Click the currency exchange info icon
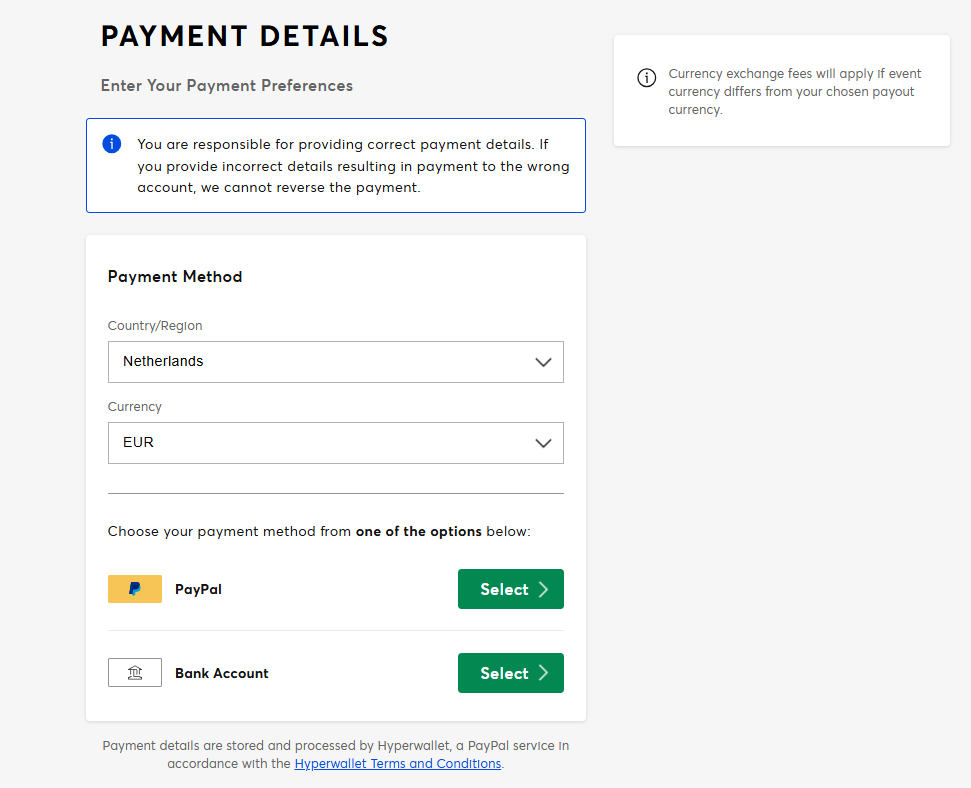 point(647,78)
